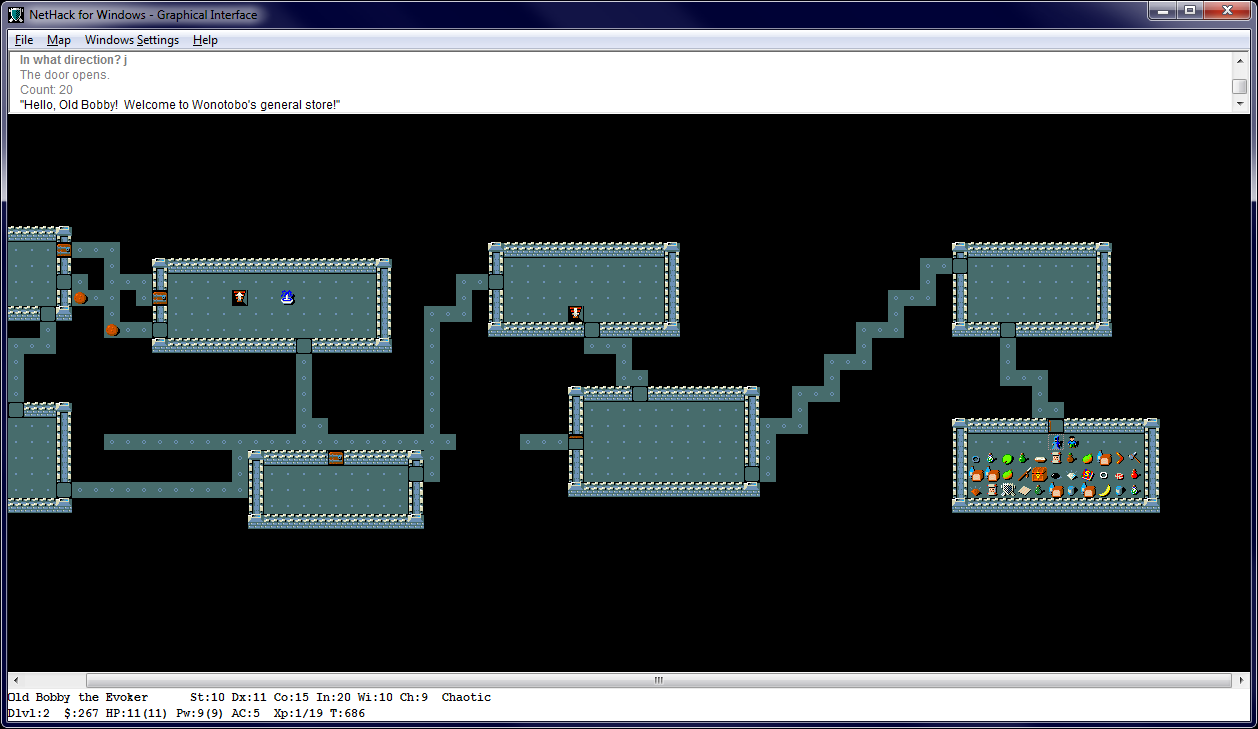The height and width of the screenshot is (729, 1258).
Task: Click the 'St:10' strength stat
Action: tap(208, 697)
